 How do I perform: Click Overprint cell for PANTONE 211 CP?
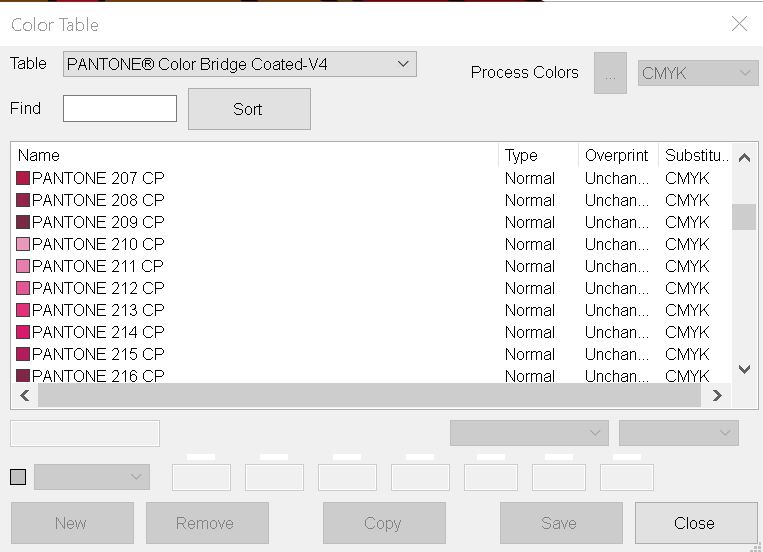pos(617,266)
